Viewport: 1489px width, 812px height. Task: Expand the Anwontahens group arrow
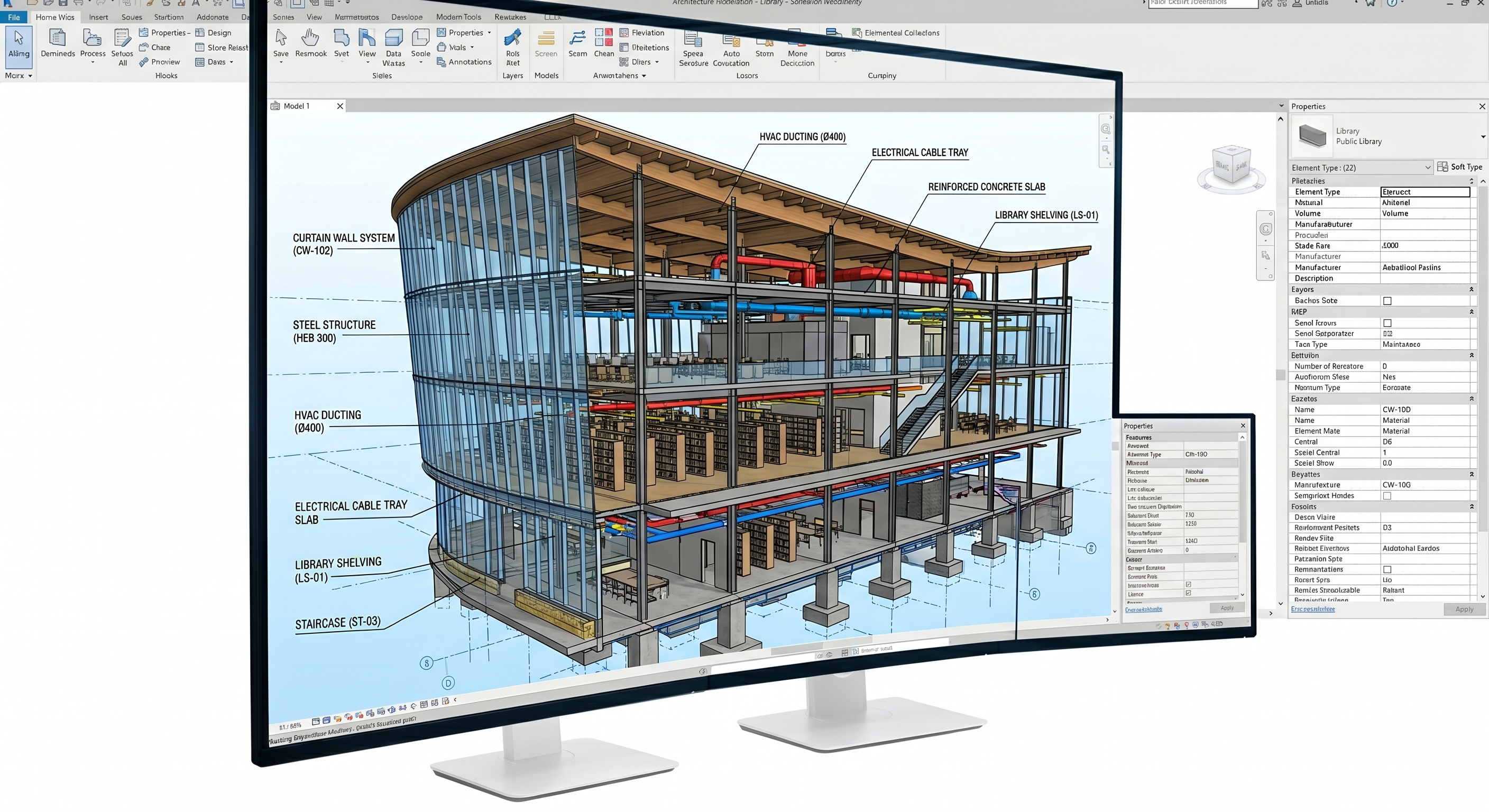pyautogui.click(x=644, y=76)
